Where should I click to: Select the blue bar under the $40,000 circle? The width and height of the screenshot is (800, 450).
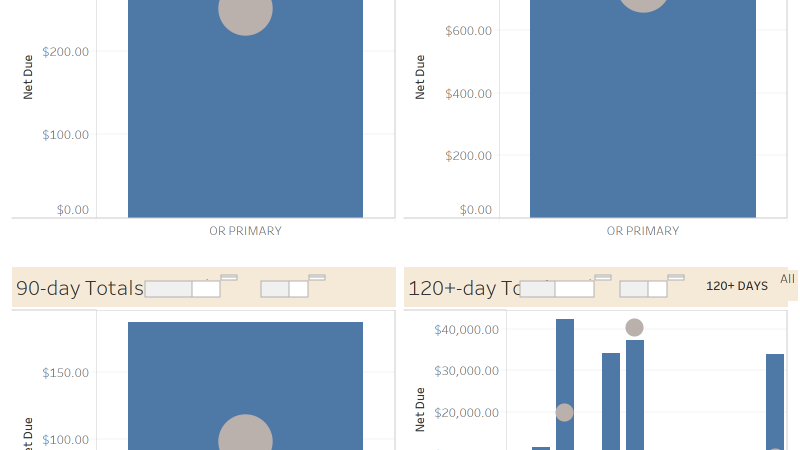(x=635, y=395)
